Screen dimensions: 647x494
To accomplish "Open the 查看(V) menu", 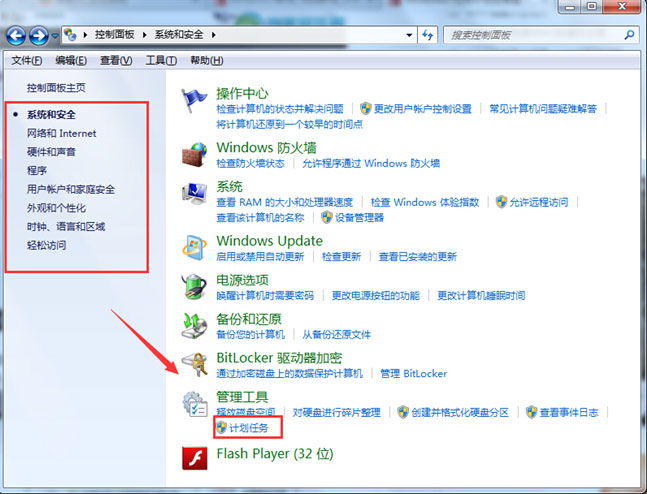I will 116,61.
